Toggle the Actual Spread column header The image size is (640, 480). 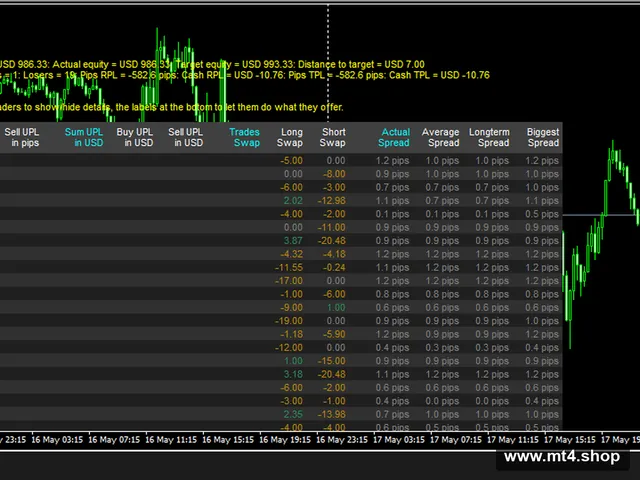click(x=394, y=138)
